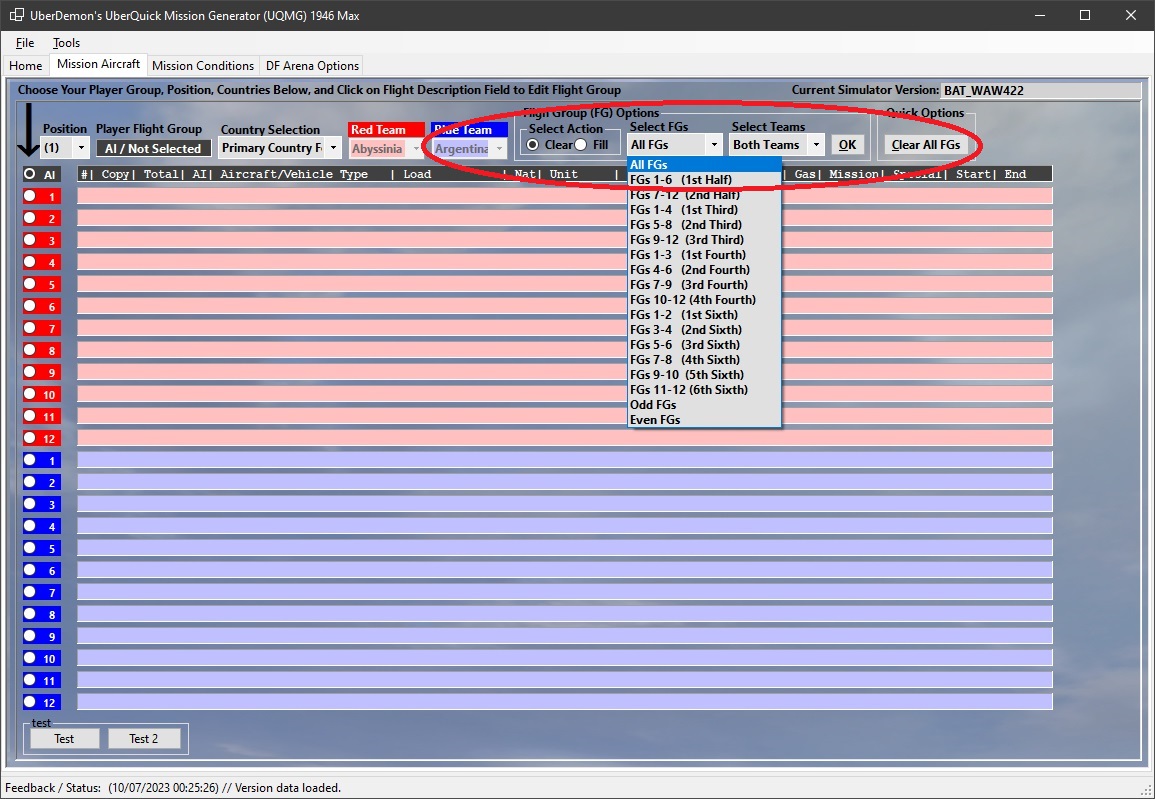Collapse the Select FGs combo box arrow
The height and width of the screenshot is (799, 1155).
tap(714, 145)
